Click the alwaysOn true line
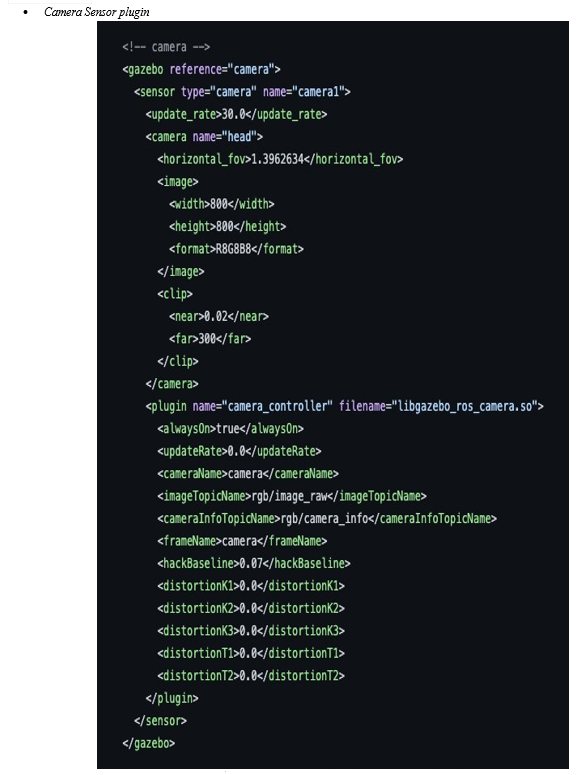This screenshot has height=775, width=581. pos(230,429)
